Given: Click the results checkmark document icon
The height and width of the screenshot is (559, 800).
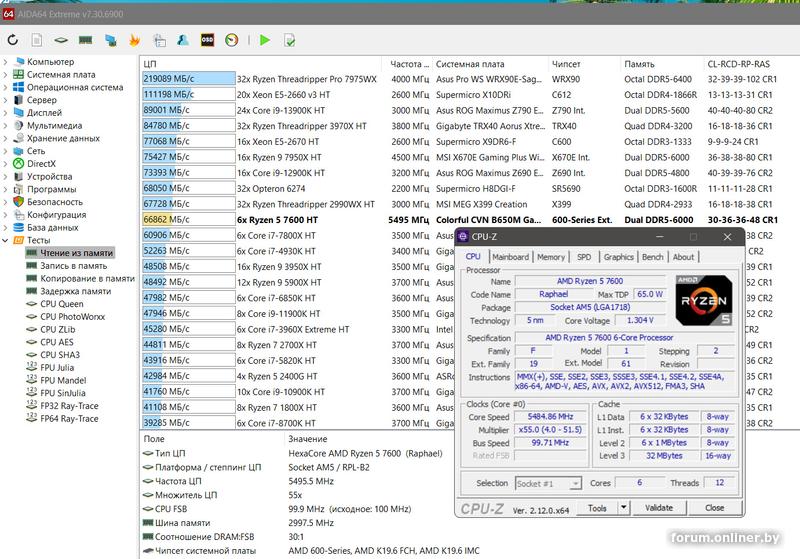Looking at the screenshot, I should [289, 40].
